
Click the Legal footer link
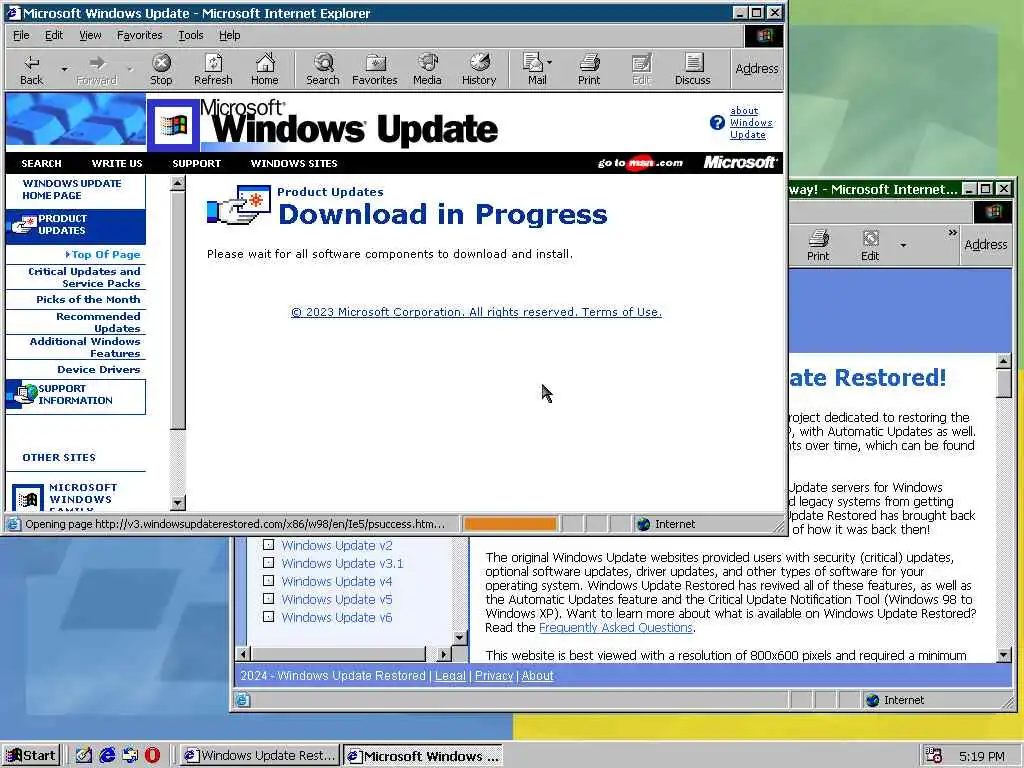point(450,675)
